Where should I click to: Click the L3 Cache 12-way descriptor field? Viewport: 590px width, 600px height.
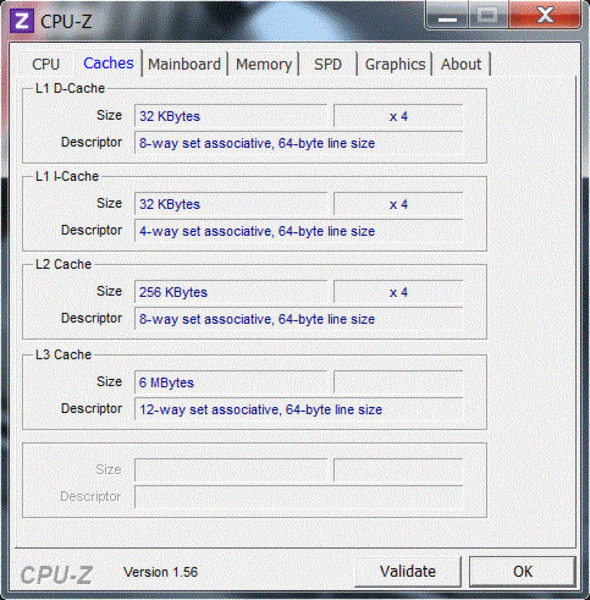click(299, 409)
